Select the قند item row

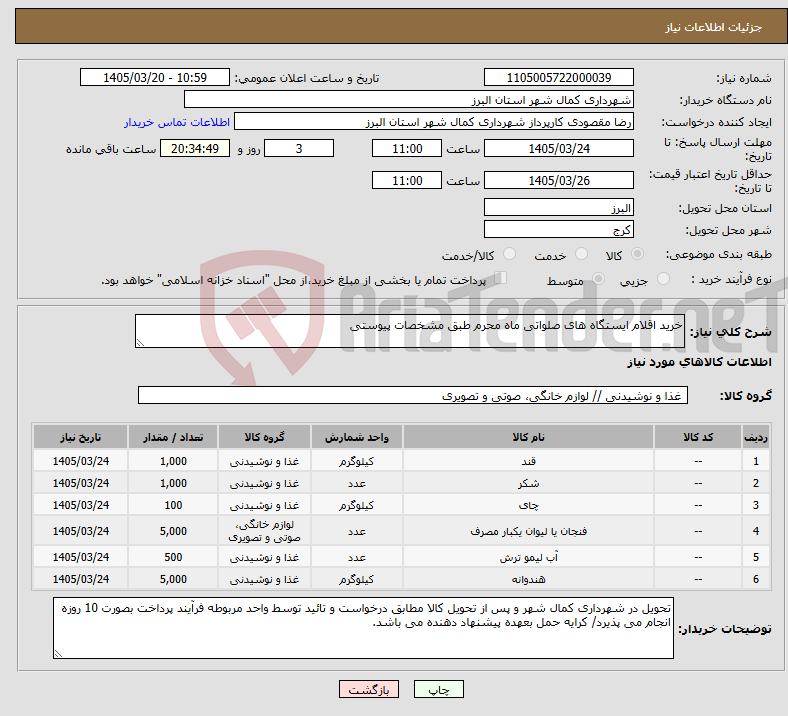coord(401,461)
